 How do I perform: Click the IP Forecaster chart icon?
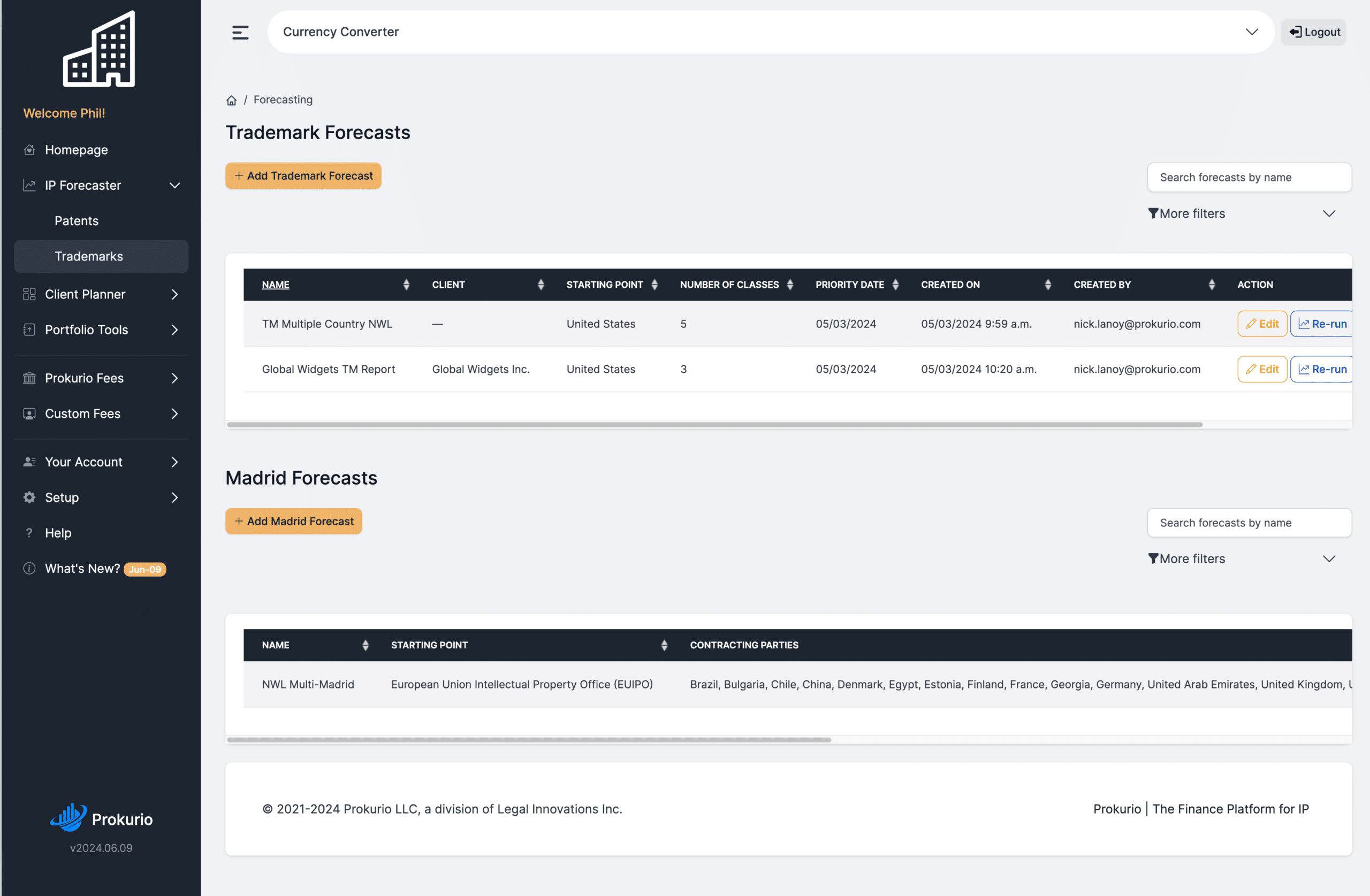coord(29,185)
